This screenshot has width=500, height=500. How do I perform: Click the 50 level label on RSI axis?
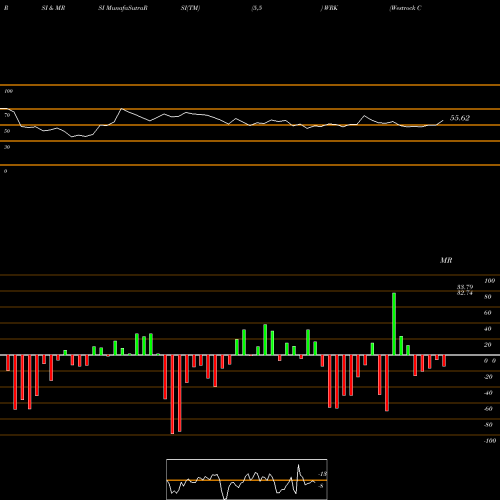(x=7, y=131)
